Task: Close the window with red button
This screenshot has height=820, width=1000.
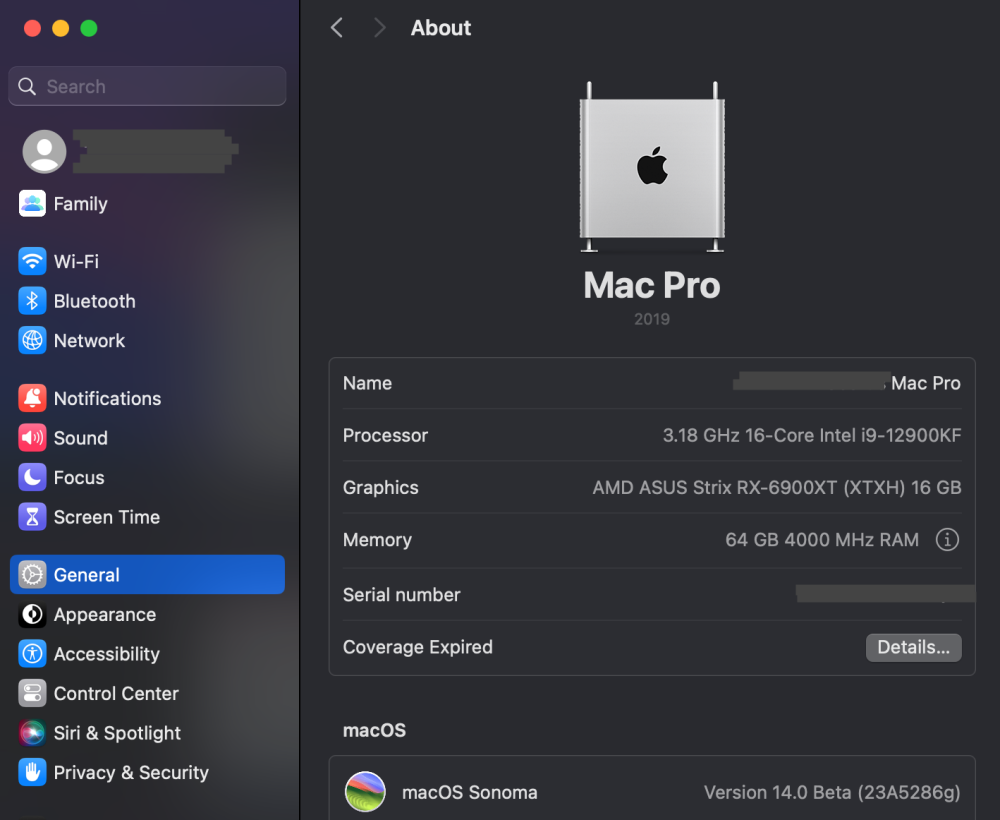Action: [33, 28]
